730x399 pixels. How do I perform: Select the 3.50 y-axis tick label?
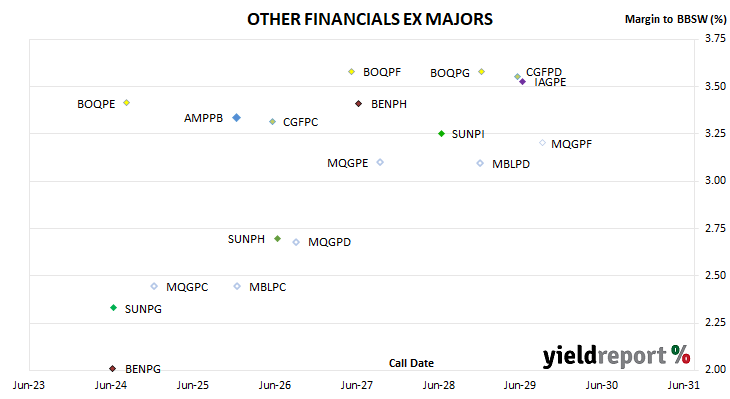click(x=716, y=86)
